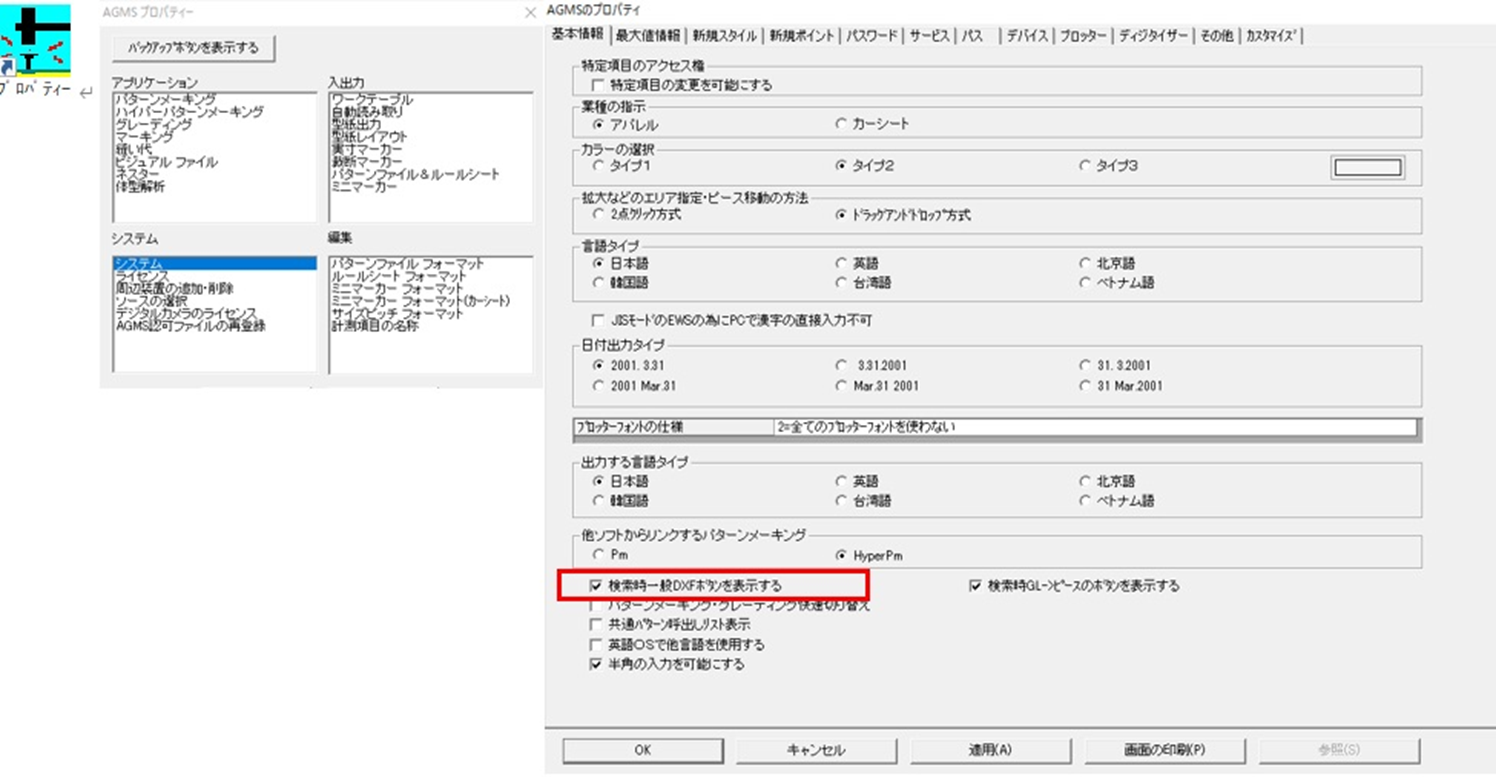1496x777 pixels.
Task: Click the 画面の印刷(P) button
Action: (x=1166, y=750)
